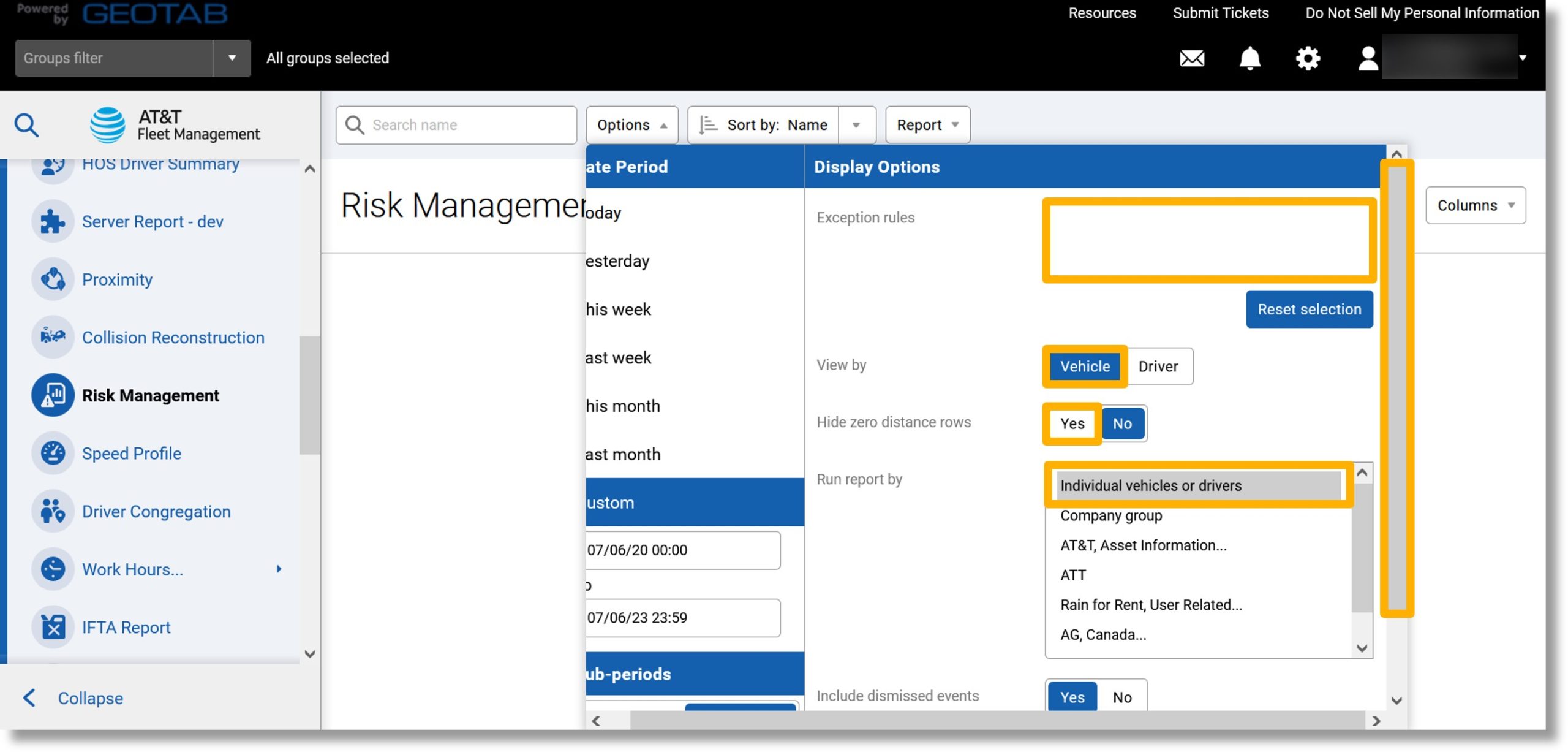The image size is (1568, 752).
Task: Expand the Run report by dropdown
Action: [x=1198, y=486]
